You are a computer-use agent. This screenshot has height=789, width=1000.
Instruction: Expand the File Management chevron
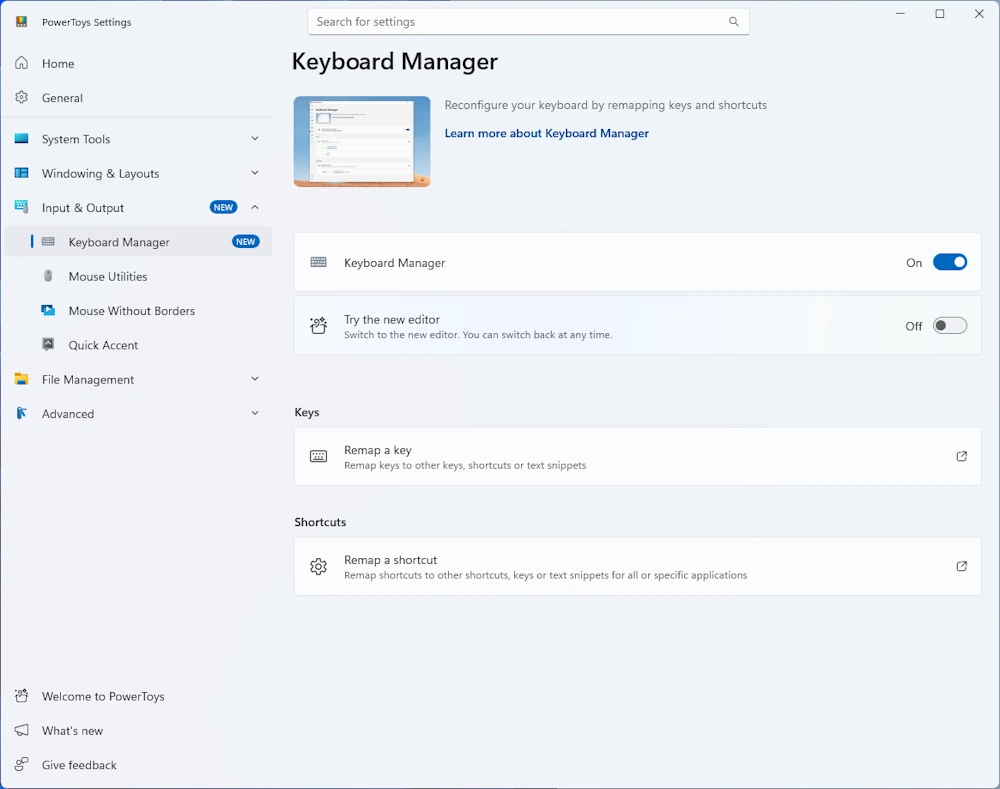(254, 380)
